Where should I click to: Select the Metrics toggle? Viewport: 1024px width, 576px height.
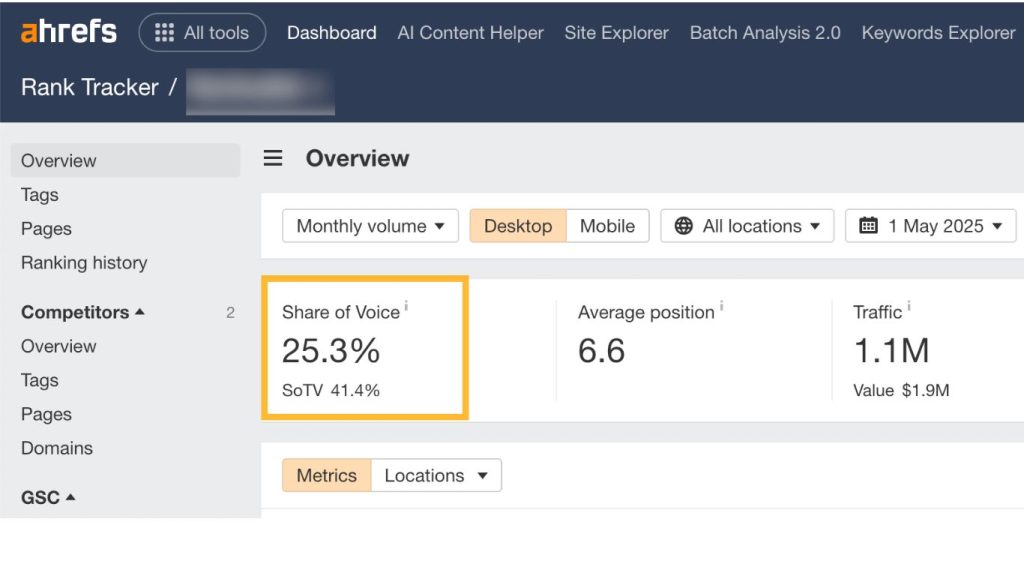[327, 475]
